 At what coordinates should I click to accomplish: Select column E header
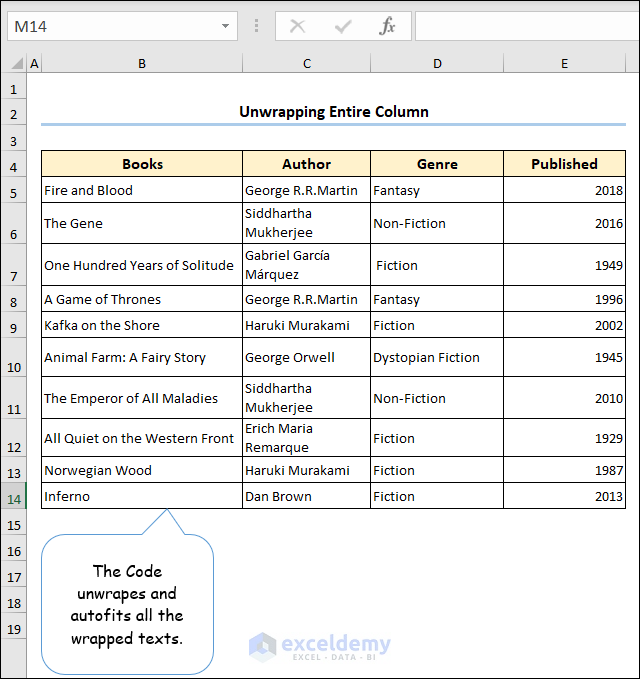565,64
